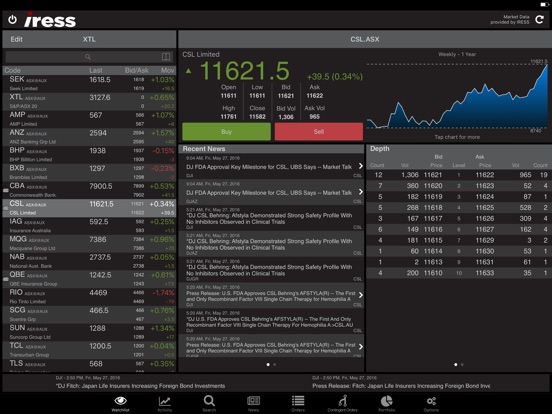Screen dimensions: 552x414
Task: Select TCL Transurban Group row
Action: (89, 350)
